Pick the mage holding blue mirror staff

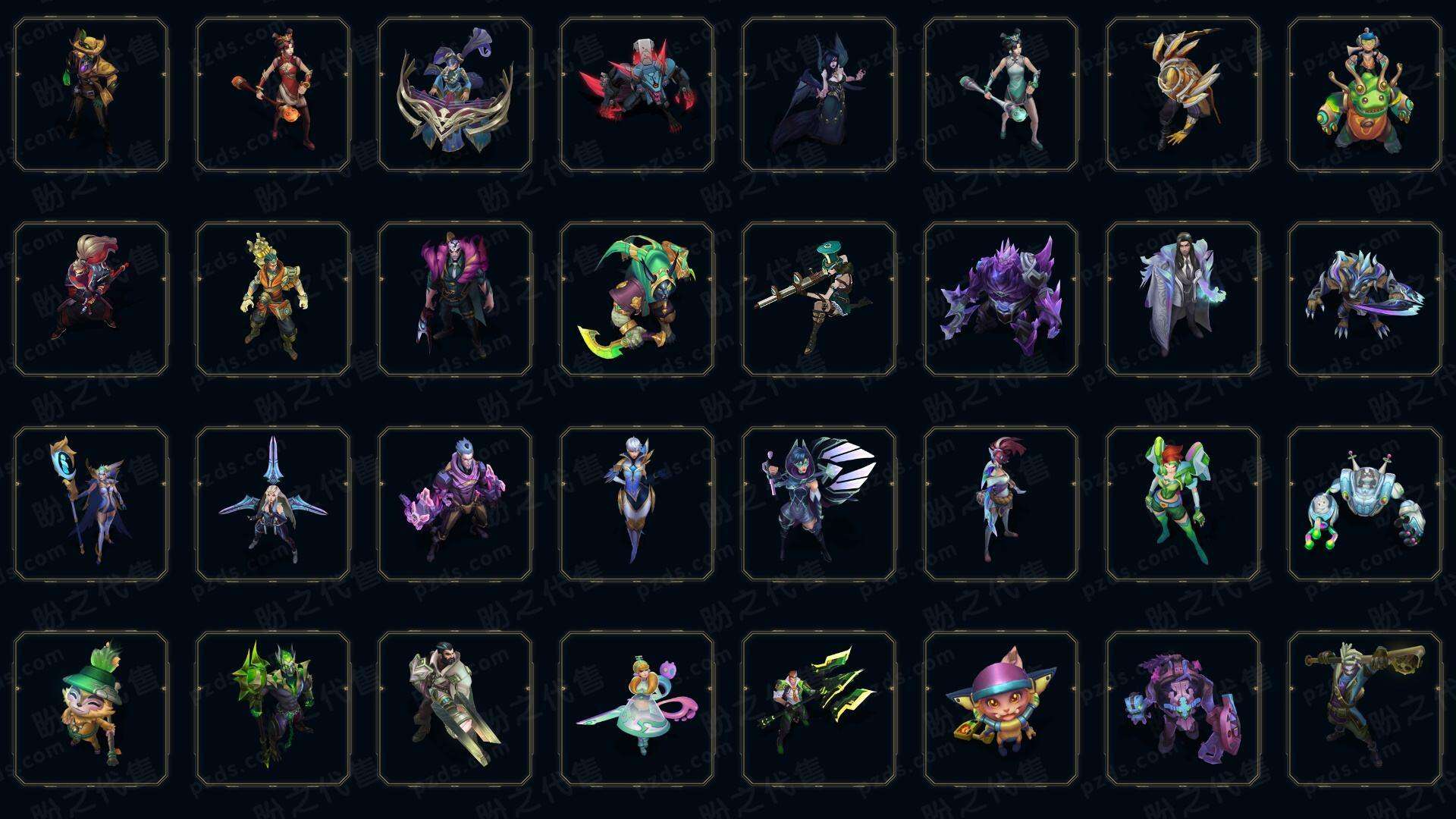pos(91,504)
